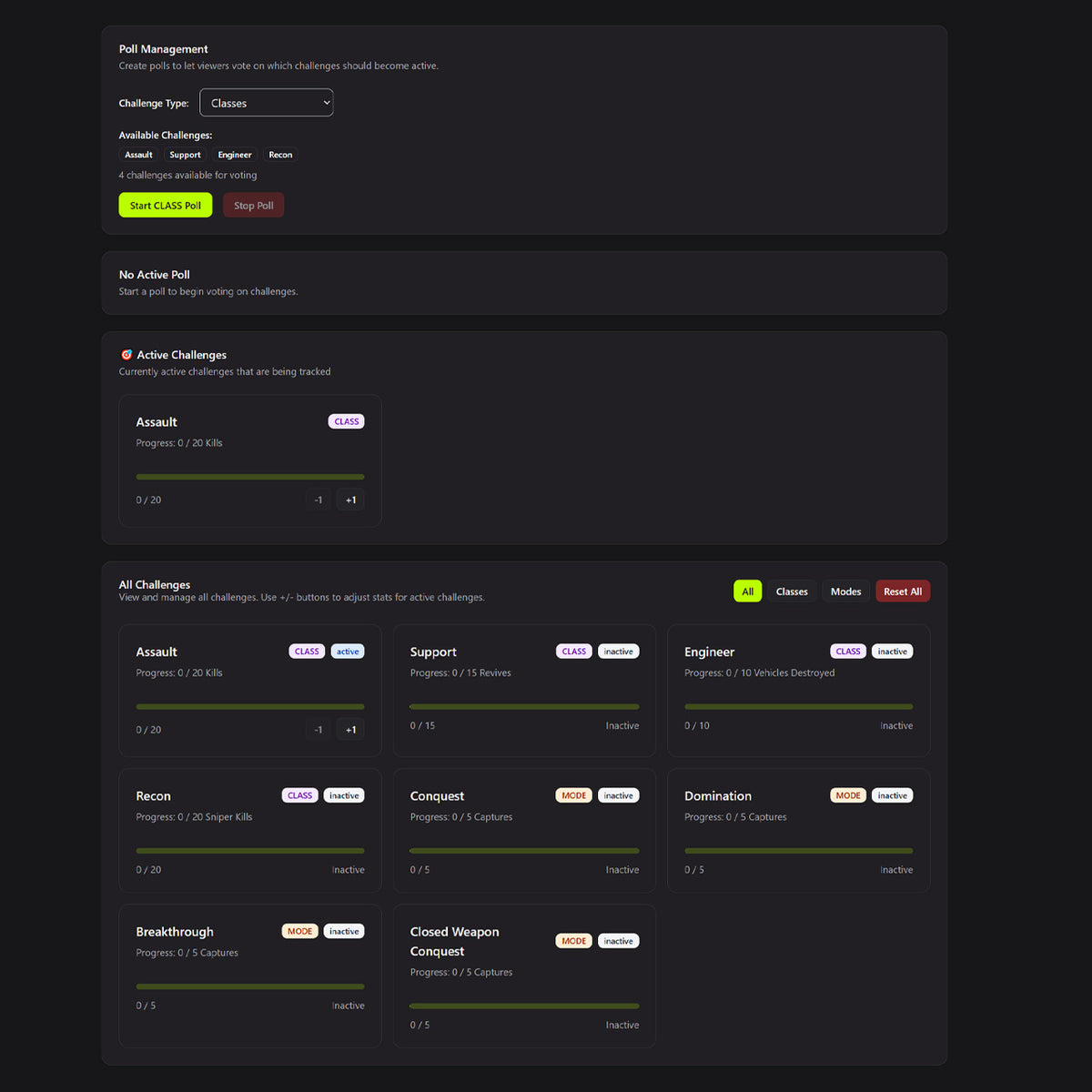Select the Assault available challenge chip
1092x1092 pixels.
click(x=138, y=155)
